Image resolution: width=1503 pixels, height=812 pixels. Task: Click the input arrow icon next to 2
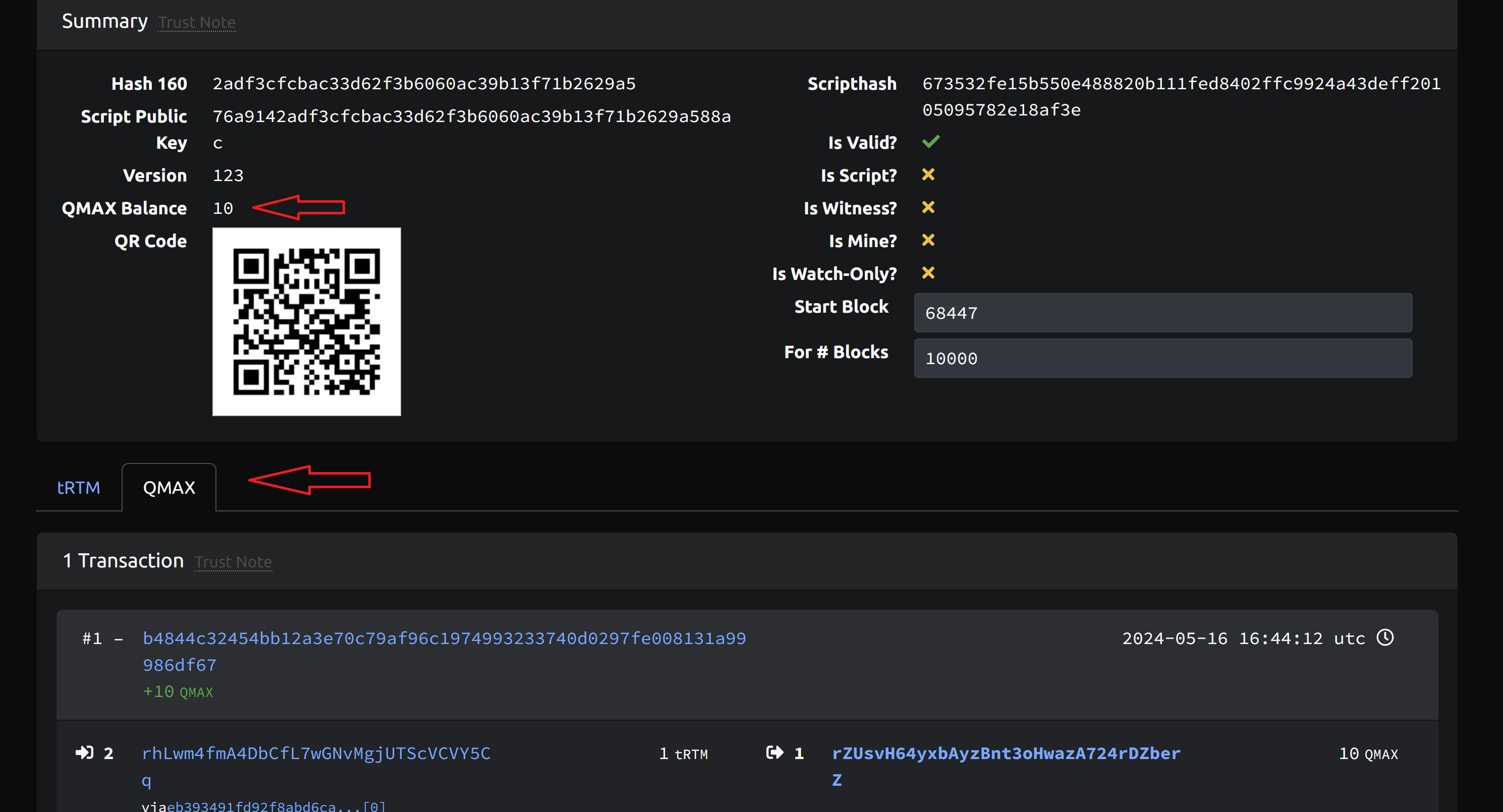coord(85,752)
